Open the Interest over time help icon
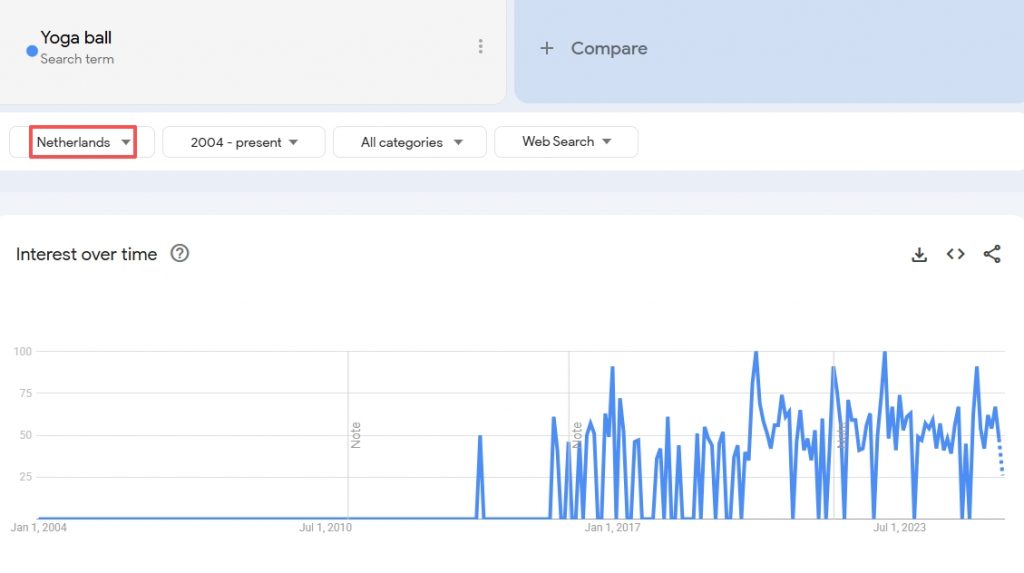This screenshot has height=573, width=1024. [179, 254]
